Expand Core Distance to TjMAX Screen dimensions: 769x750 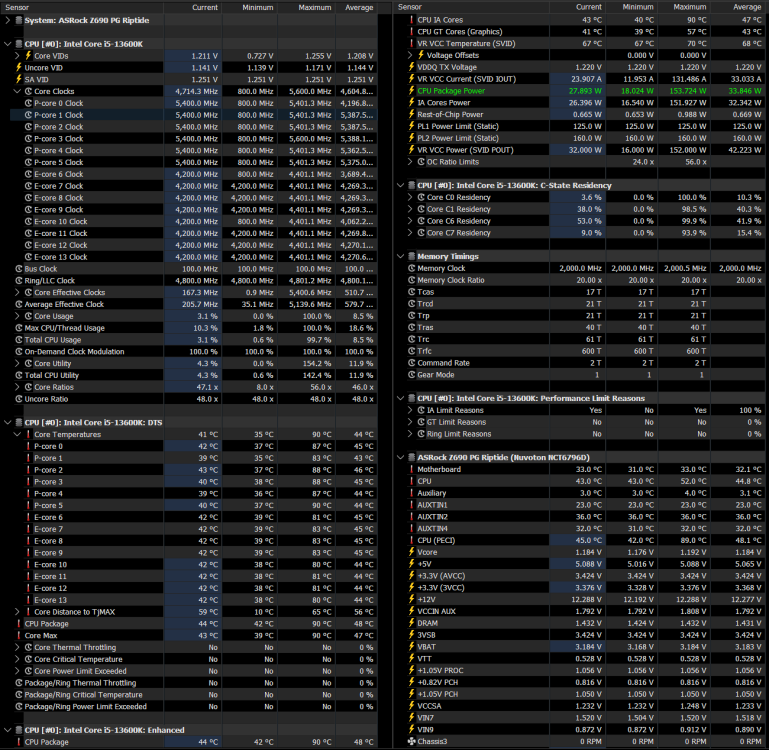[x=18, y=612]
